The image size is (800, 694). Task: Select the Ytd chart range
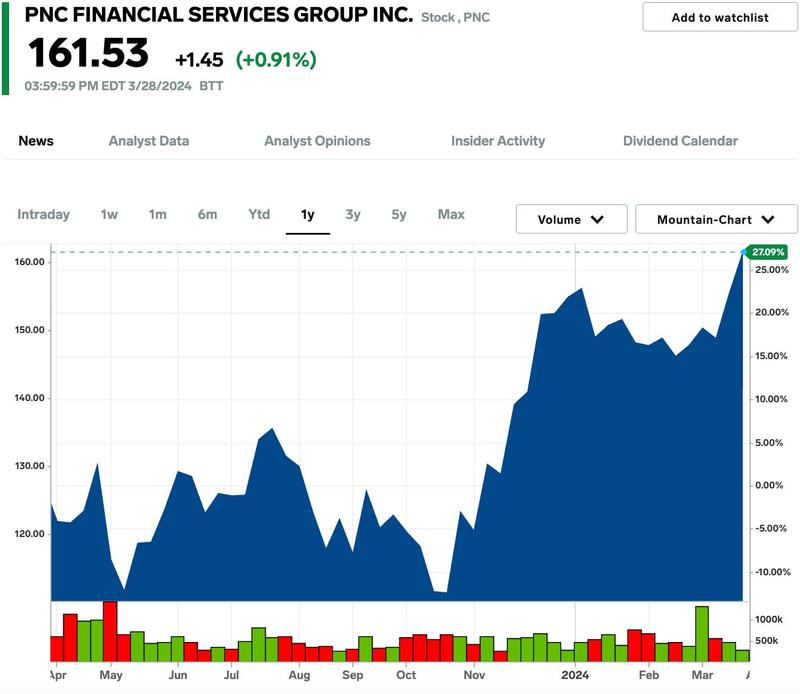click(x=259, y=214)
